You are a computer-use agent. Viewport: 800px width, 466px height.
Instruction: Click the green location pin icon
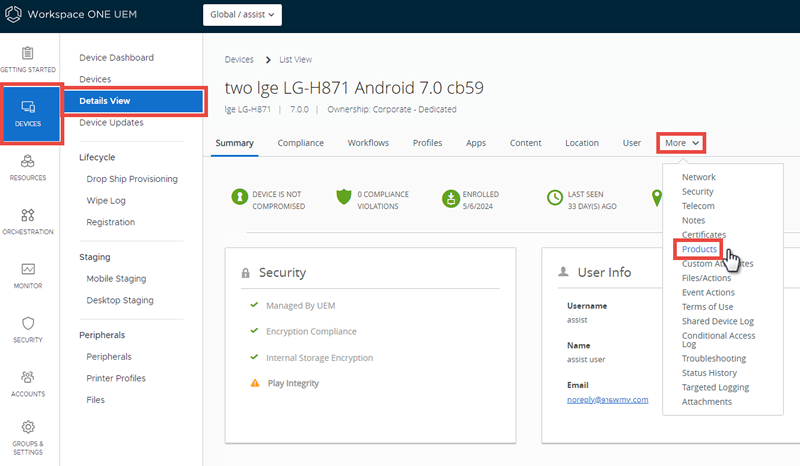click(657, 198)
